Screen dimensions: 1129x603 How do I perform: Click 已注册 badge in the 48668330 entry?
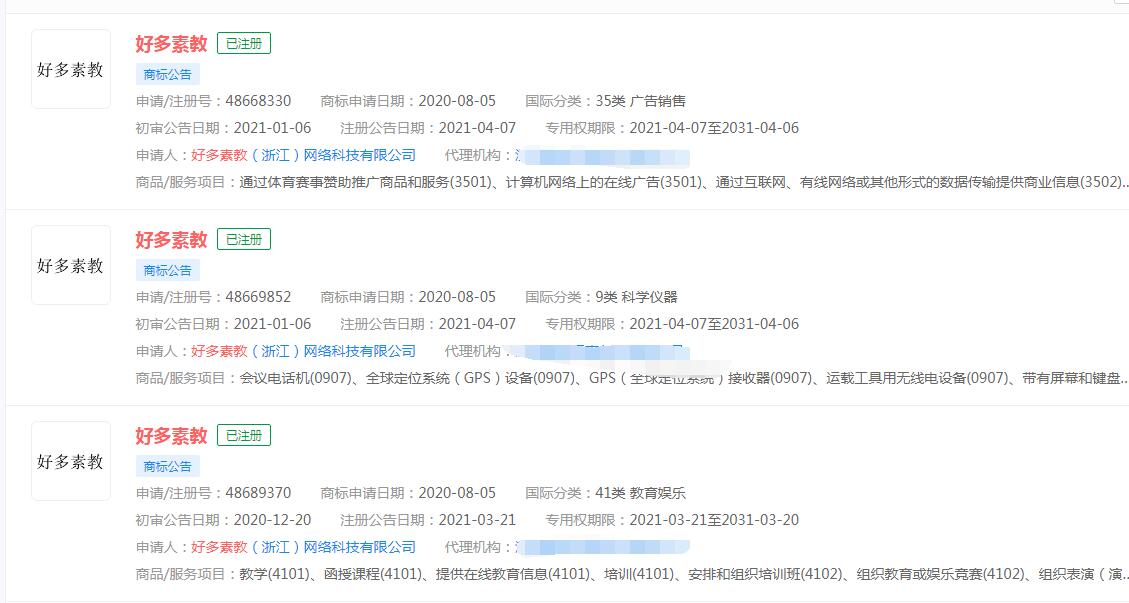[x=244, y=43]
